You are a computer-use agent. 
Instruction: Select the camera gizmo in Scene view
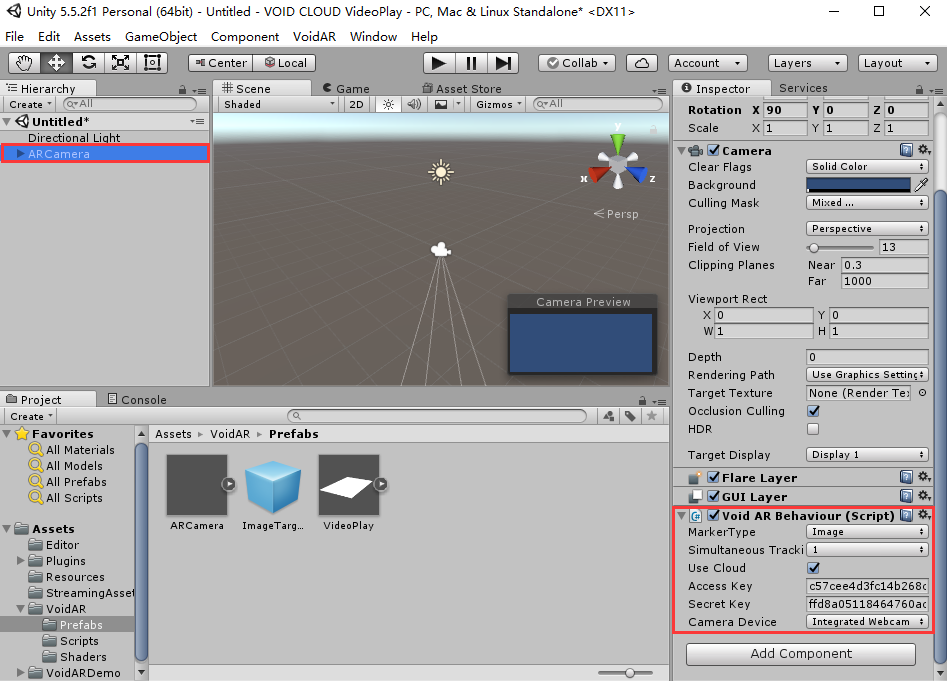pos(441,249)
